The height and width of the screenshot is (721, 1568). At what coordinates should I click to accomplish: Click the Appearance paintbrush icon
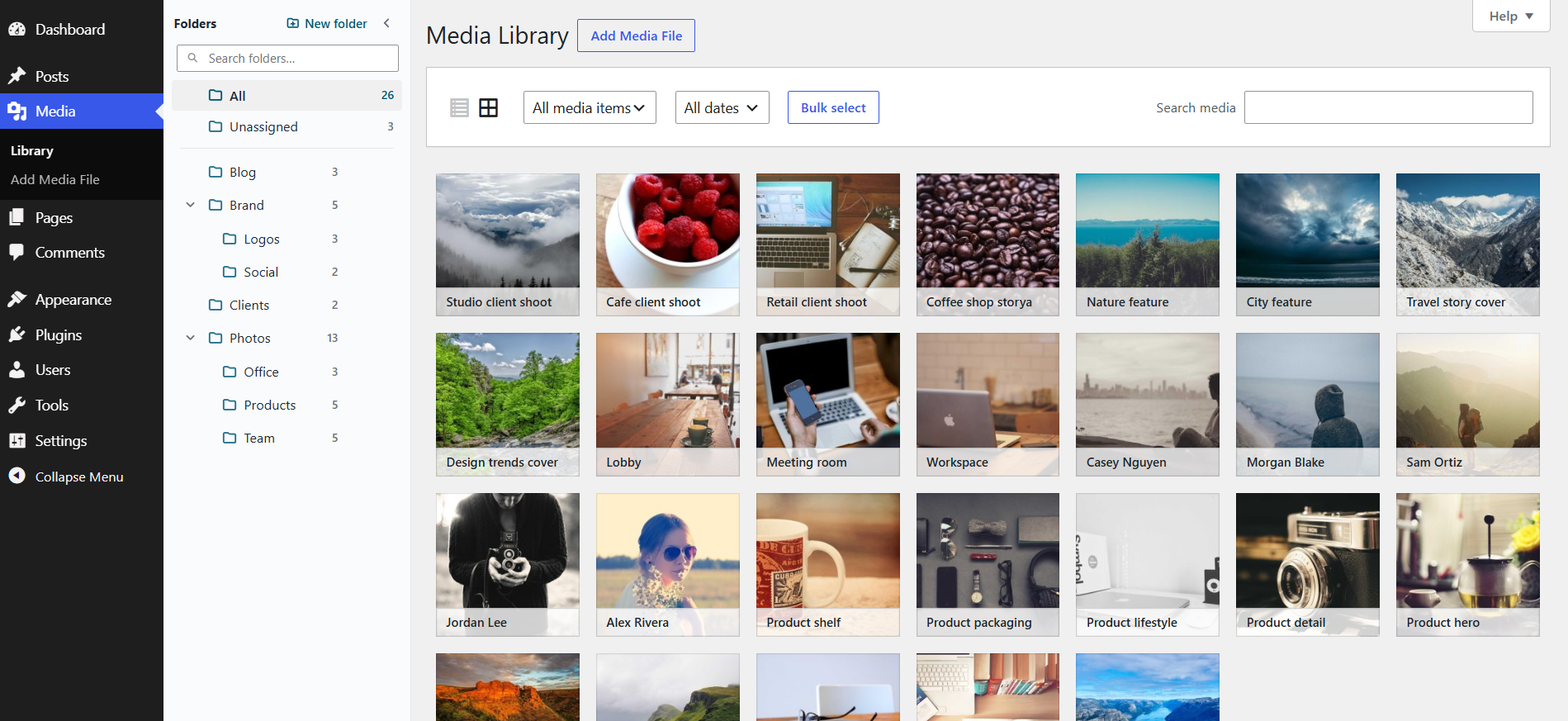(x=17, y=299)
